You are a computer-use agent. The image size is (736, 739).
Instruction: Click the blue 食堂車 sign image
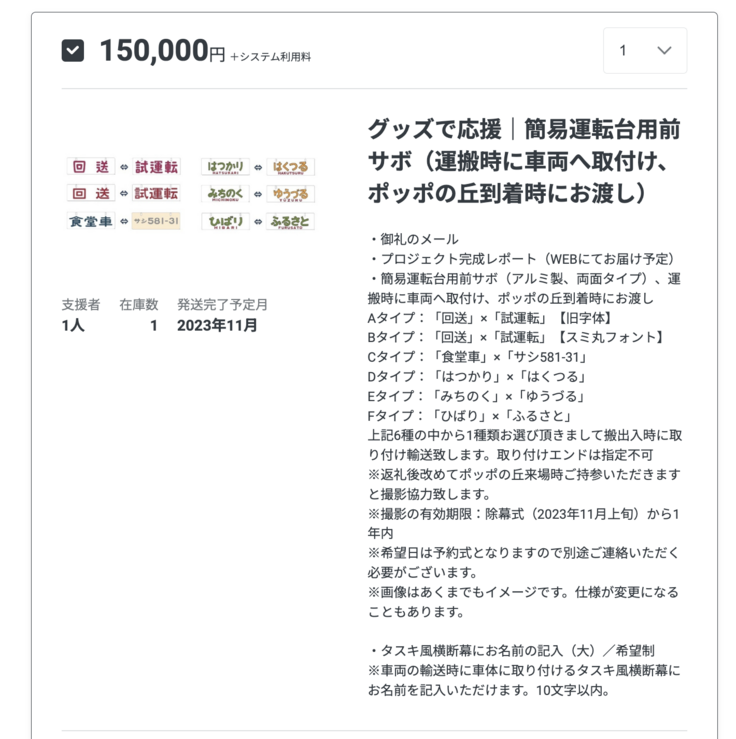91,221
